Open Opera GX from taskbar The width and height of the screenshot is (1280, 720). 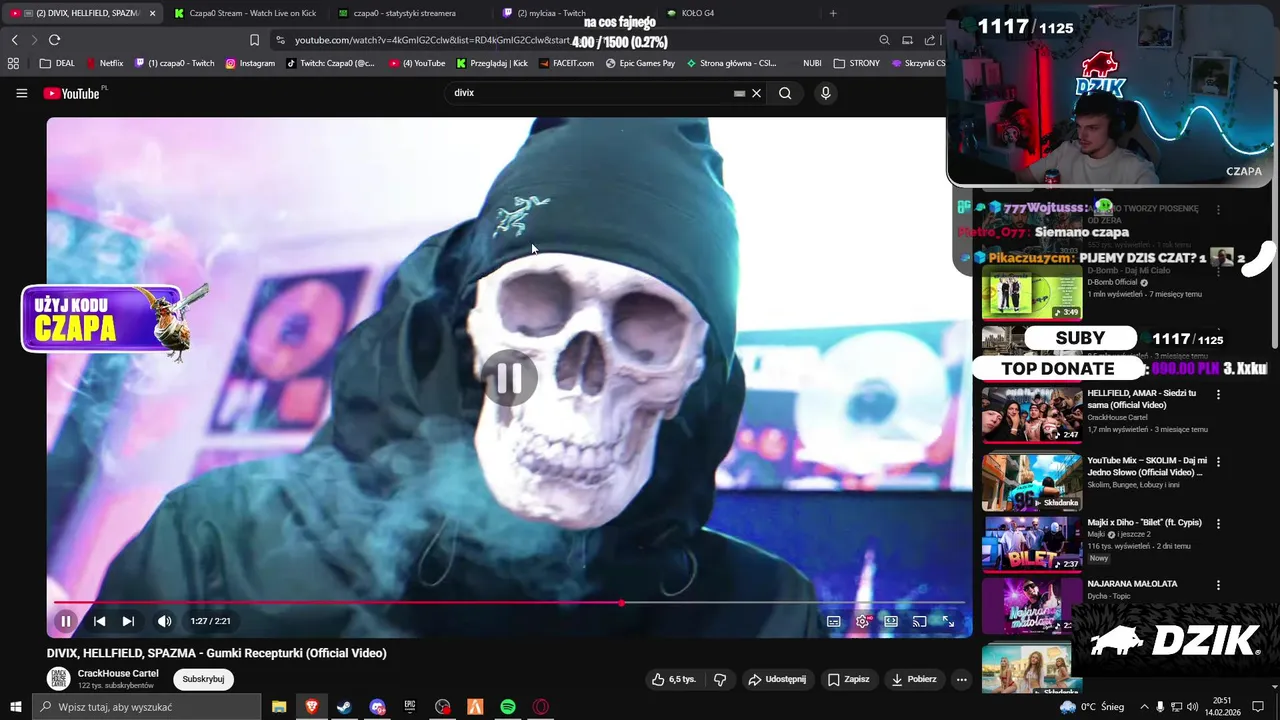pos(541,707)
